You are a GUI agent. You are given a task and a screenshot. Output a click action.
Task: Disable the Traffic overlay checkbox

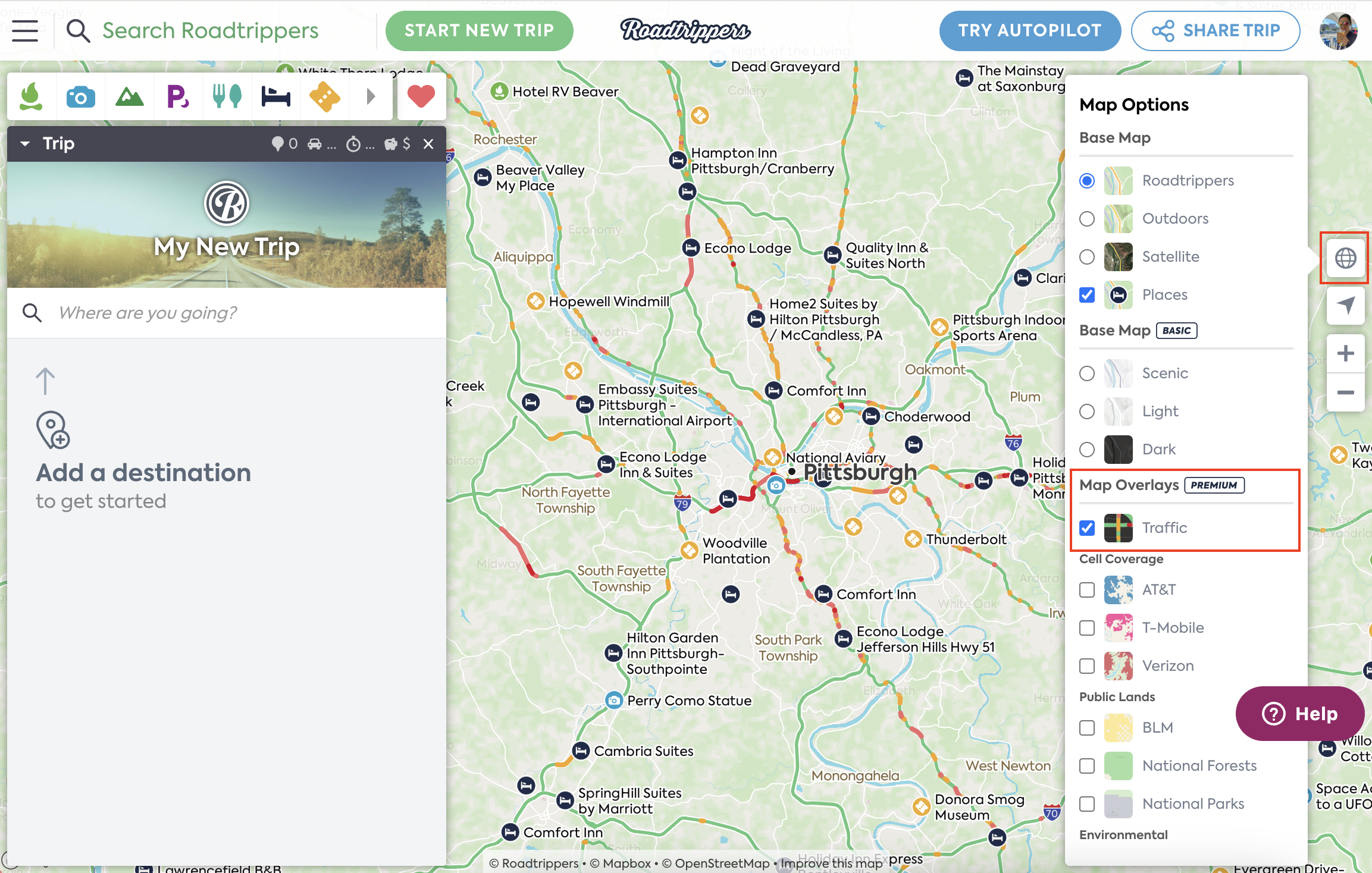[x=1087, y=528]
